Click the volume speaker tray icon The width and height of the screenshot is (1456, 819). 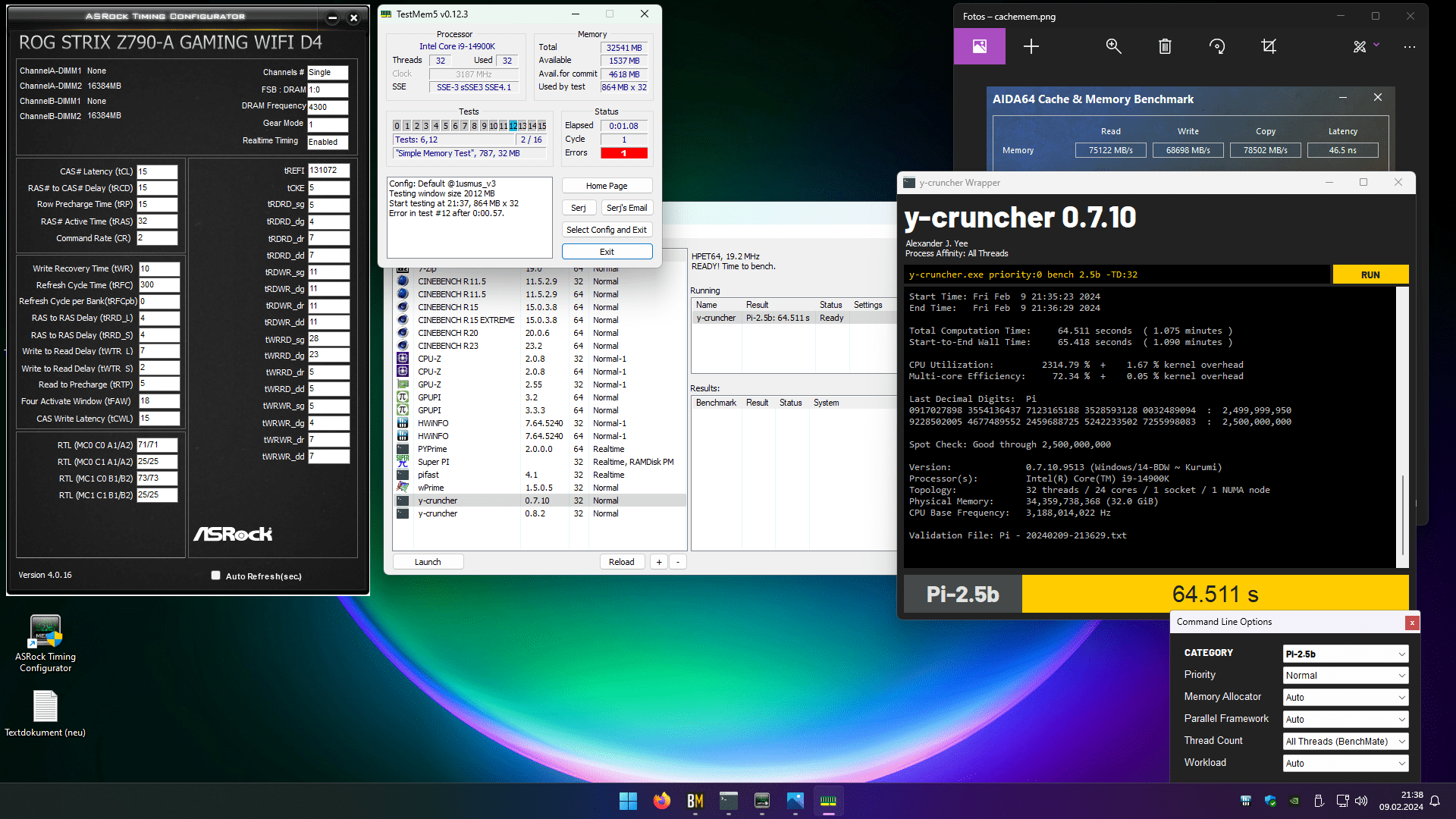click(x=1361, y=801)
